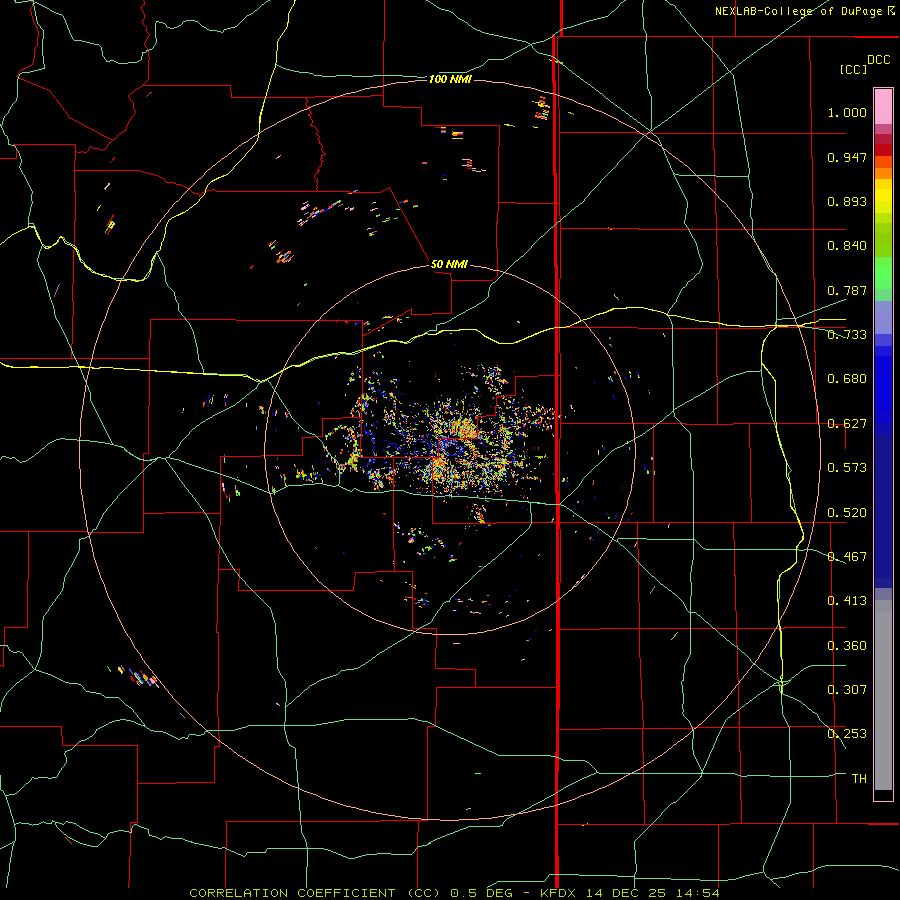Viewport: 900px width, 900px height.
Task: Click the 0.680 scale value
Action: pyautogui.click(x=847, y=379)
